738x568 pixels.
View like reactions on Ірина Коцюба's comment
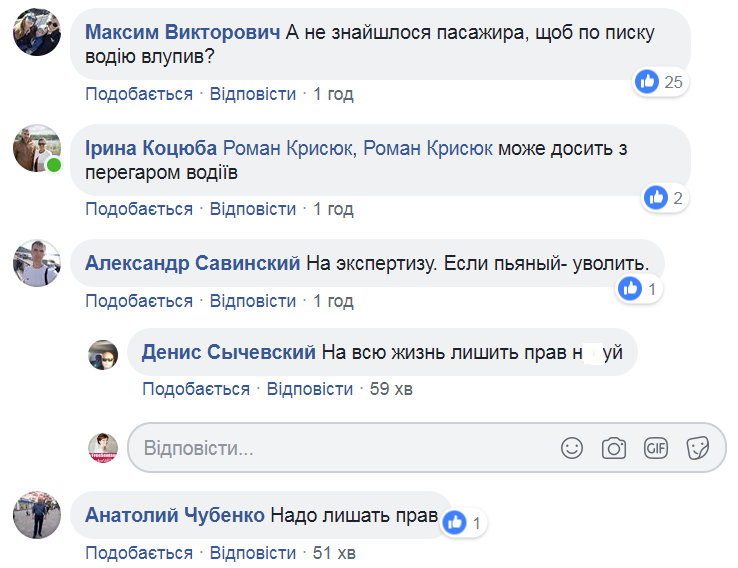coord(664,198)
